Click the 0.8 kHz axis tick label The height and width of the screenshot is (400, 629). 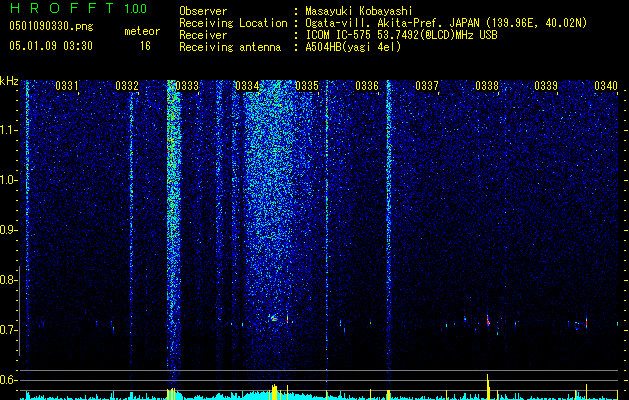pyautogui.click(x=7, y=280)
